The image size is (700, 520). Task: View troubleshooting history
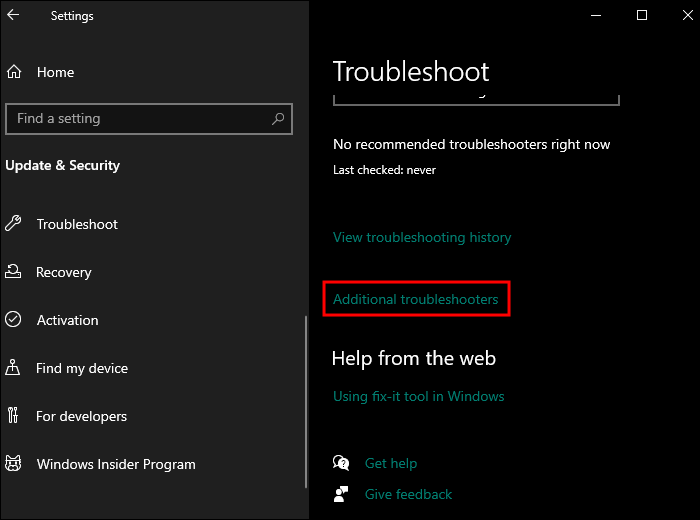pos(422,237)
